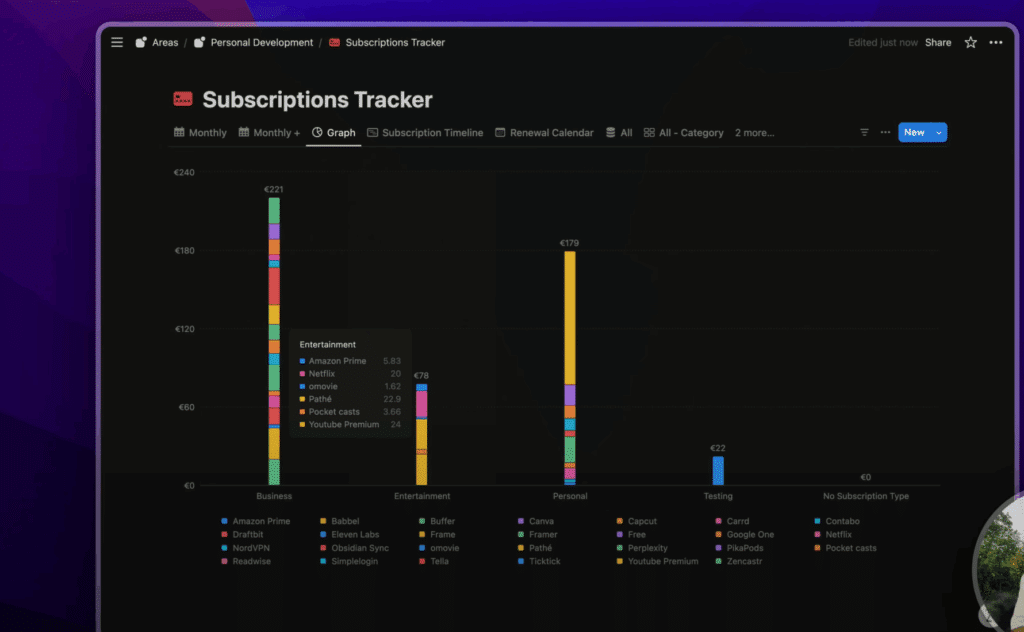Expand the New button dropdown arrow
This screenshot has width=1024, height=632.
[x=938, y=132]
